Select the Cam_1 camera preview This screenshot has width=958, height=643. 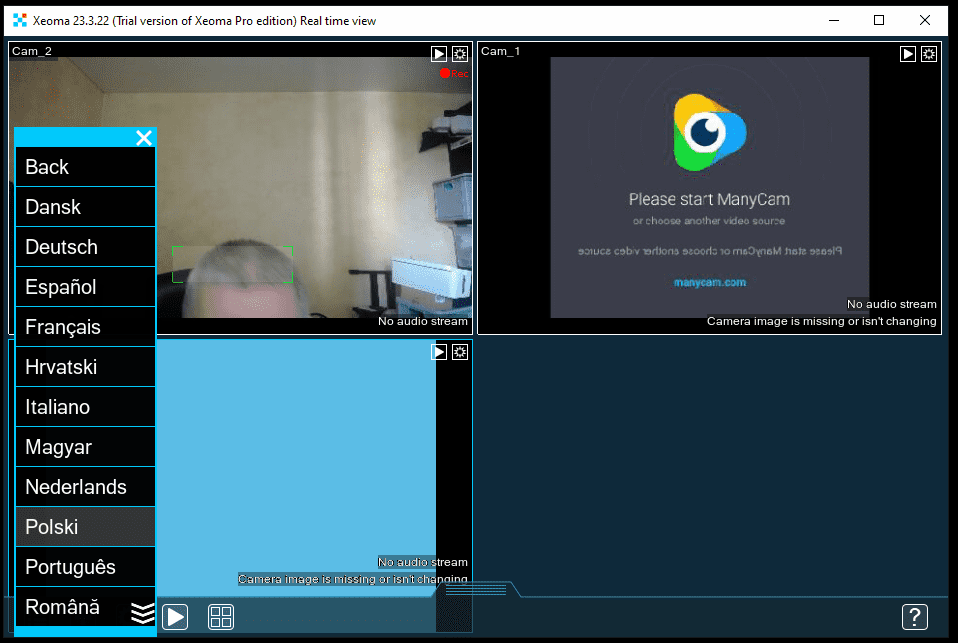tap(709, 188)
